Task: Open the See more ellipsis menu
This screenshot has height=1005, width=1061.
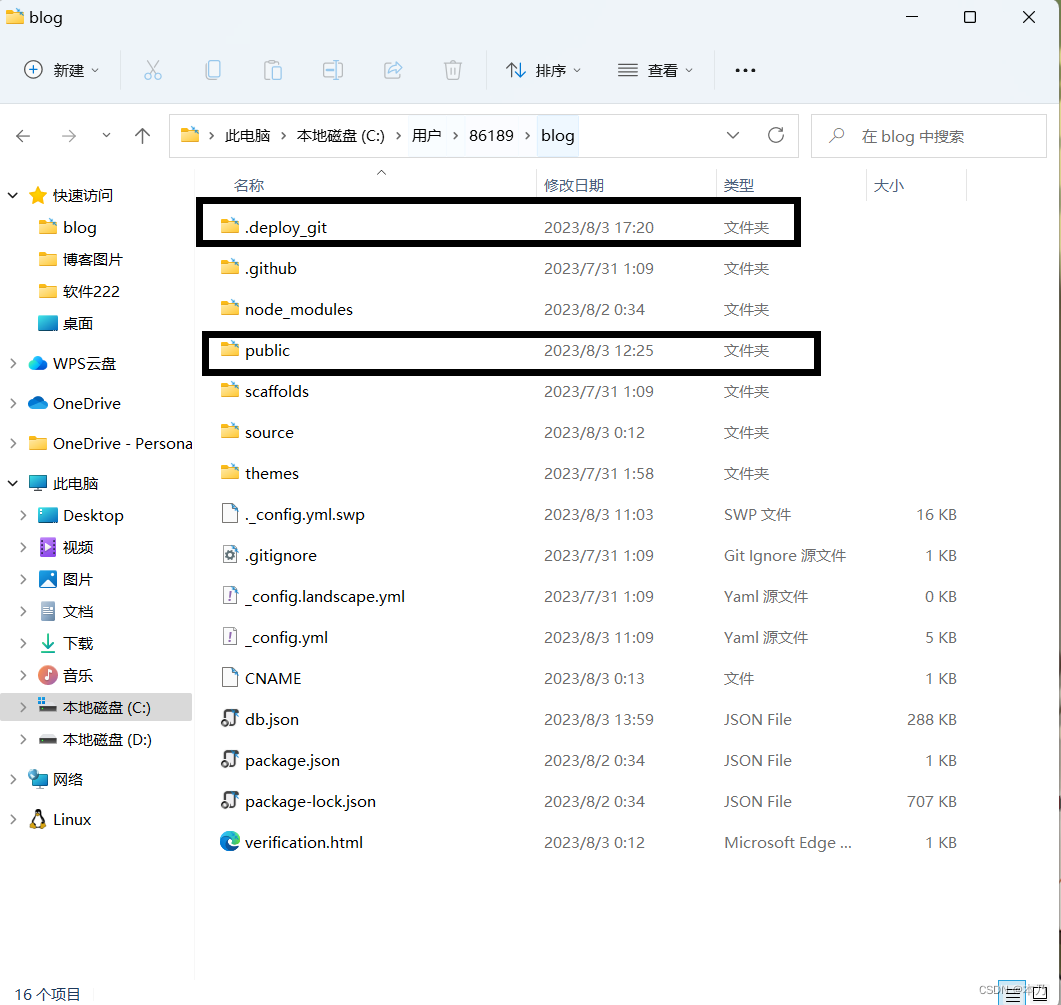Action: 745,69
